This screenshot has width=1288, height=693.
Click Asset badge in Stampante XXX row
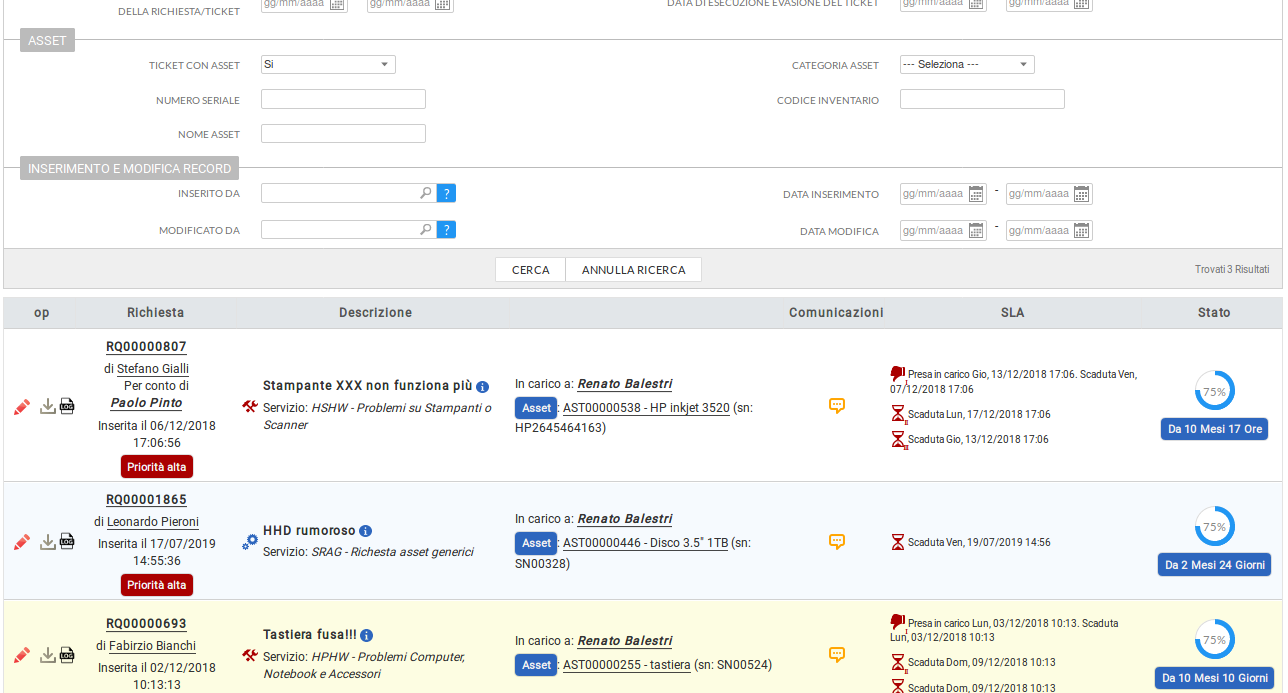pyautogui.click(x=536, y=408)
